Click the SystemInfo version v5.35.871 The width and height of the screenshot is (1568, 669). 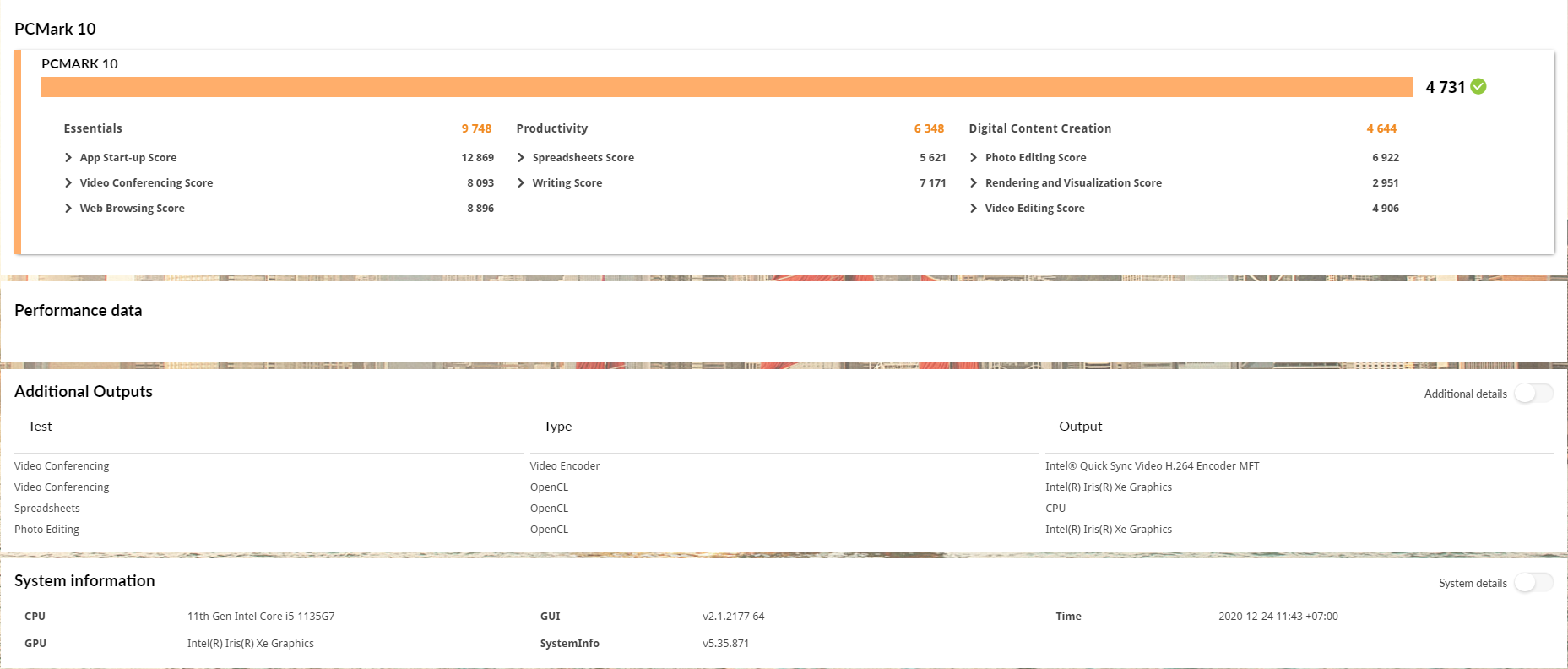coord(726,644)
